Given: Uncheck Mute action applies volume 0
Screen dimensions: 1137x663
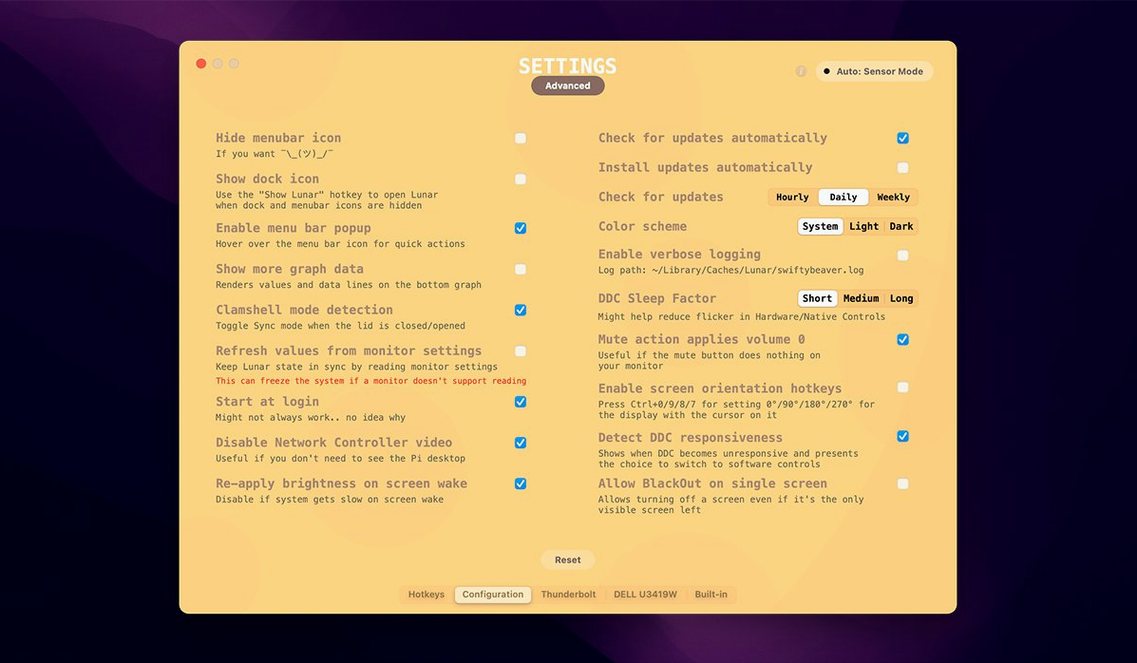Looking at the screenshot, I should (903, 339).
